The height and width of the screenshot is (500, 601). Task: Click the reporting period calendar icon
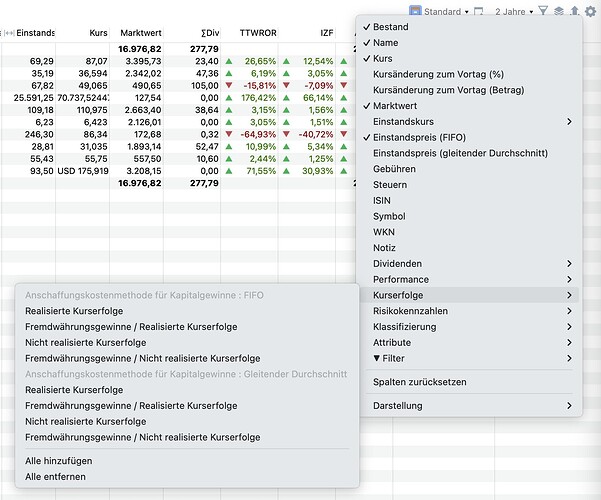click(478, 12)
